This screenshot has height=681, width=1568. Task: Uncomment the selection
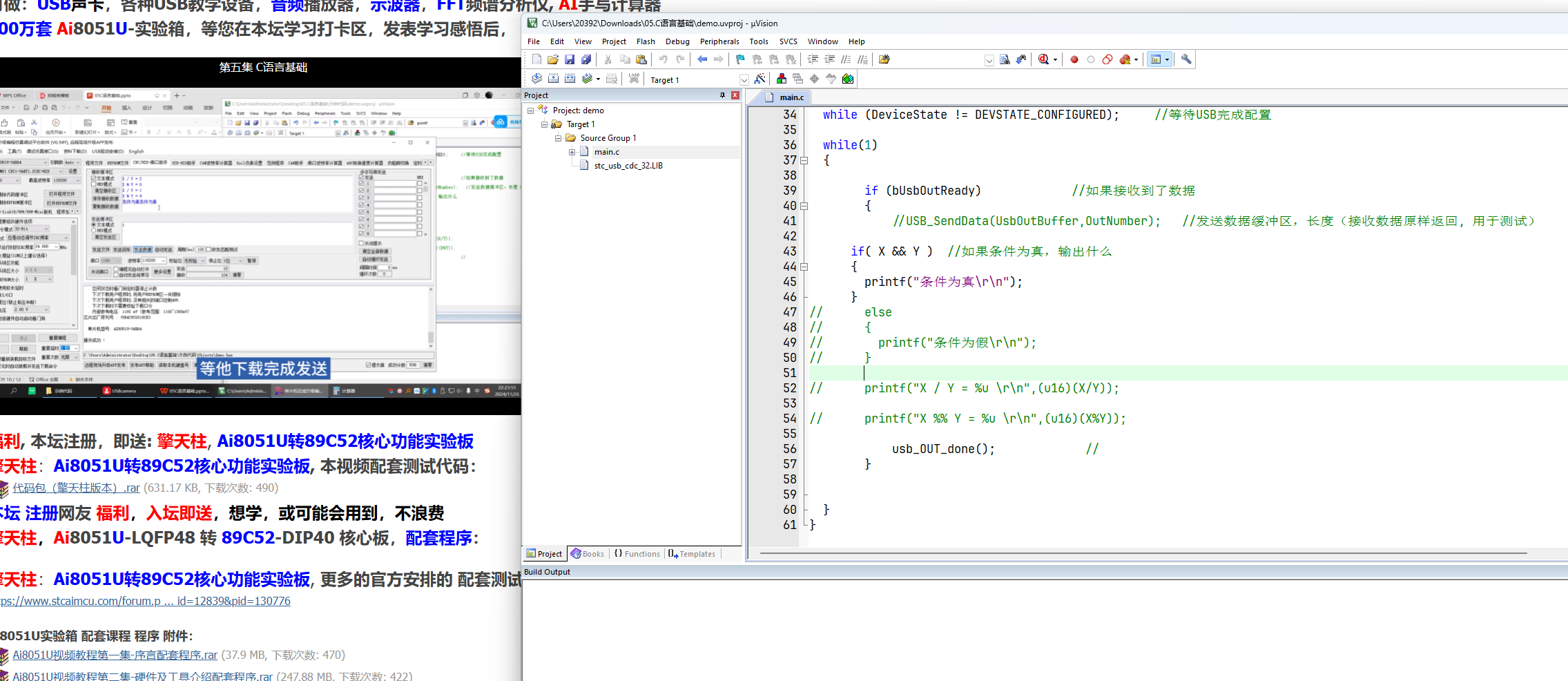click(862, 59)
